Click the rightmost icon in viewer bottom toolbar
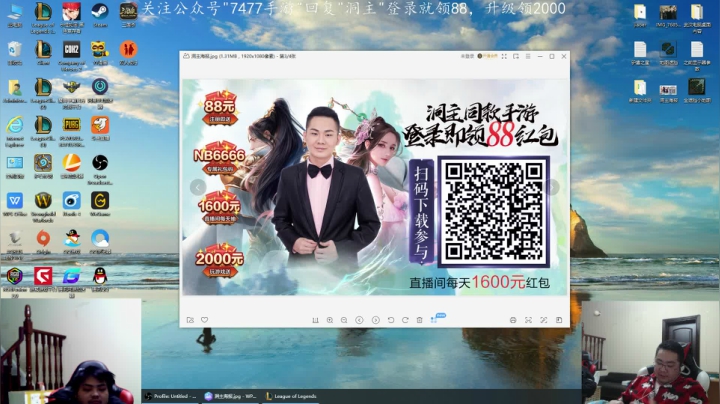720x404 pixels. [x=559, y=320]
